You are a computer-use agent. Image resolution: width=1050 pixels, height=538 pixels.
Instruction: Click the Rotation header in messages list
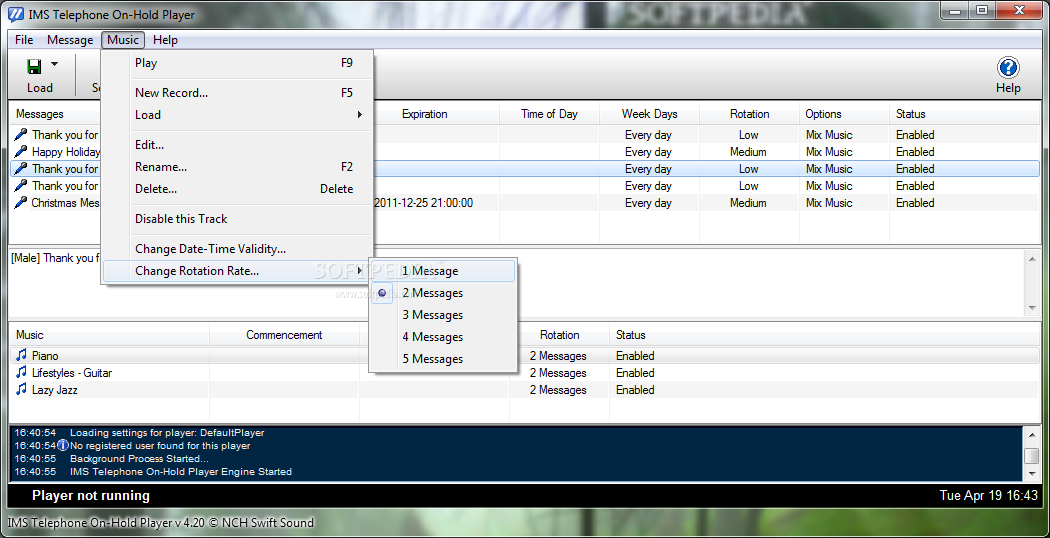click(x=749, y=114)
